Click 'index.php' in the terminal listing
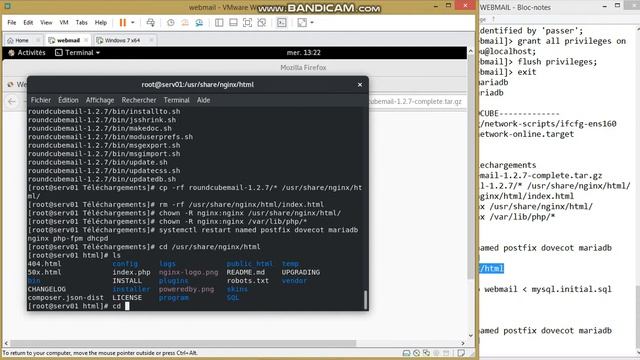This screenshot has height=360, width=640. tap(131, 272)
